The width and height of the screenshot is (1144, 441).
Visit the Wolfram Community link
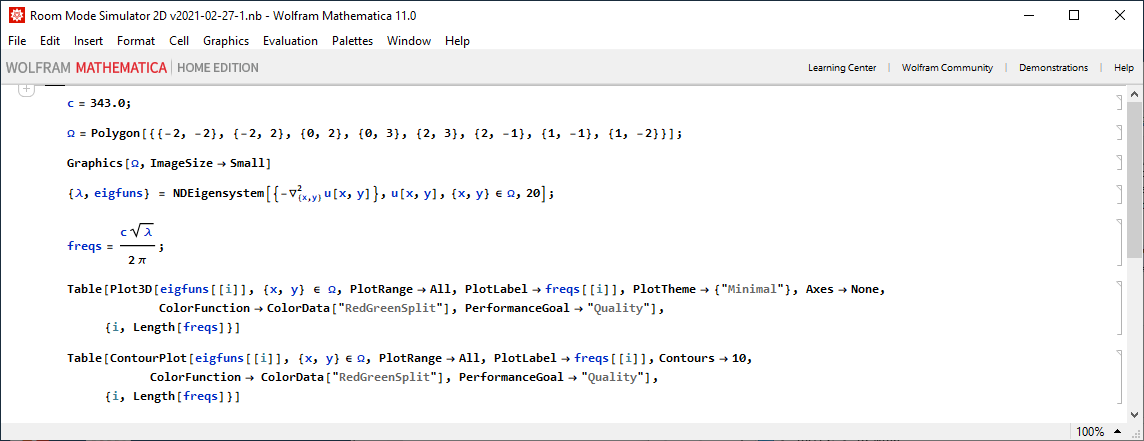[x=947, y=68]
